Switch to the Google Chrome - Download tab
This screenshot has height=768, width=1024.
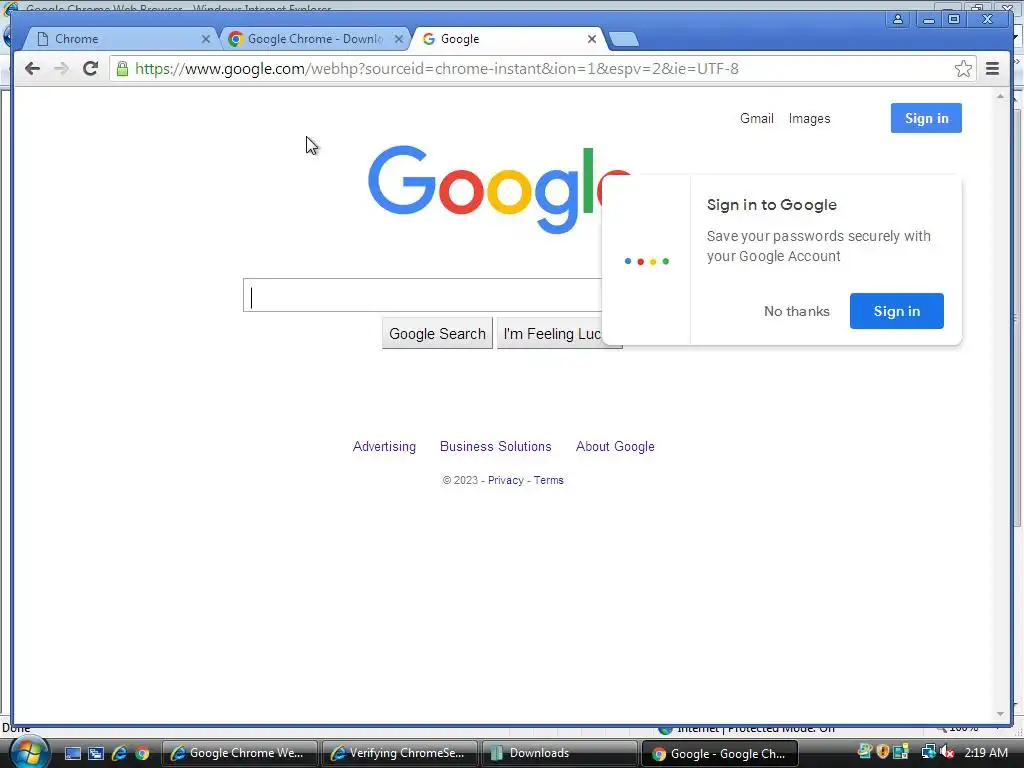313,39
